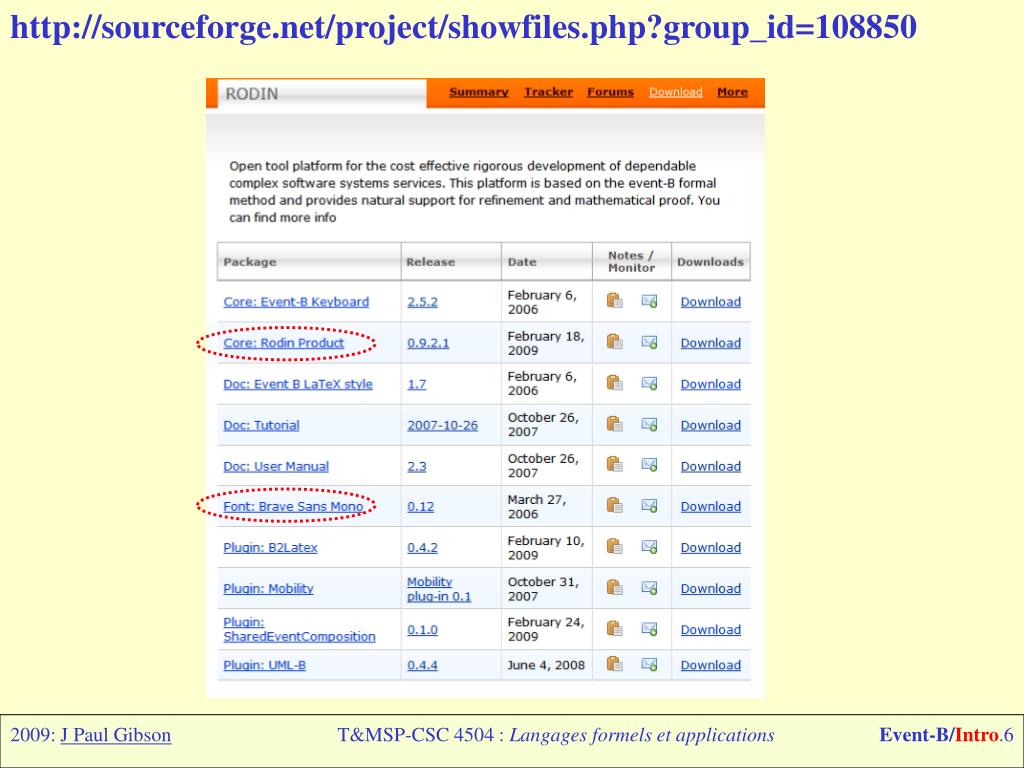This screenshot has width=1024, height=768.
Task: Open Doc: User Manual package link
Action: coord(276,466)
